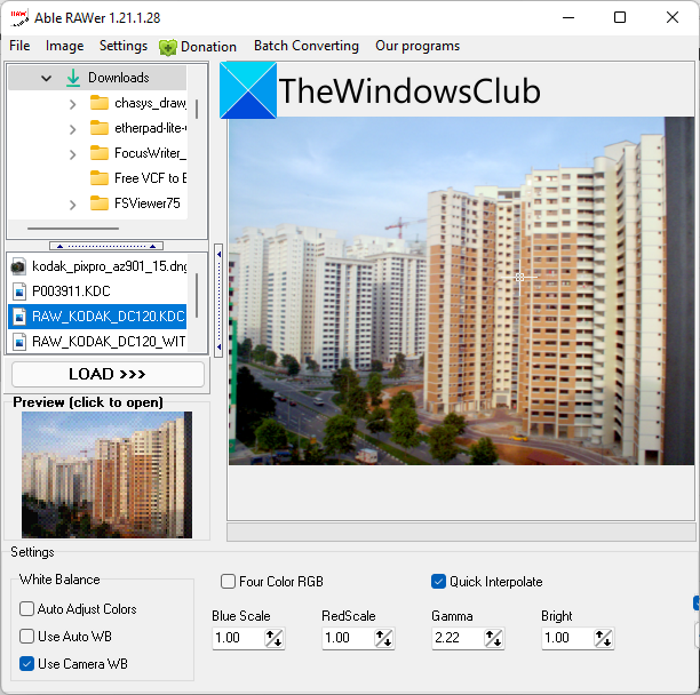Click the Blue Scale stepper arrows

(x=274, y=638)
